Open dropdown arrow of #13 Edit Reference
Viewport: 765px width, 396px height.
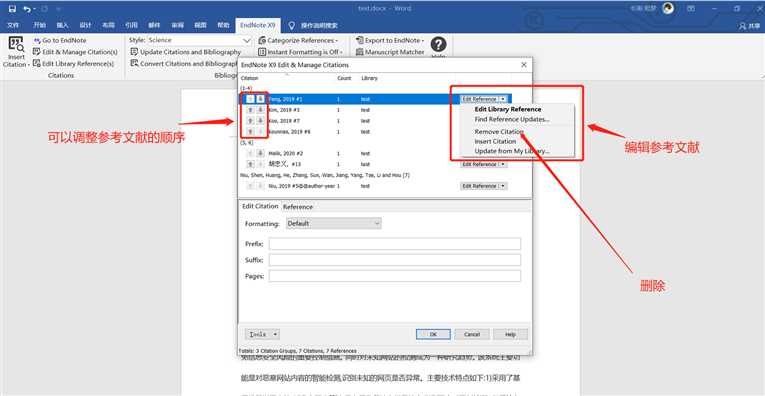(503, 164)
